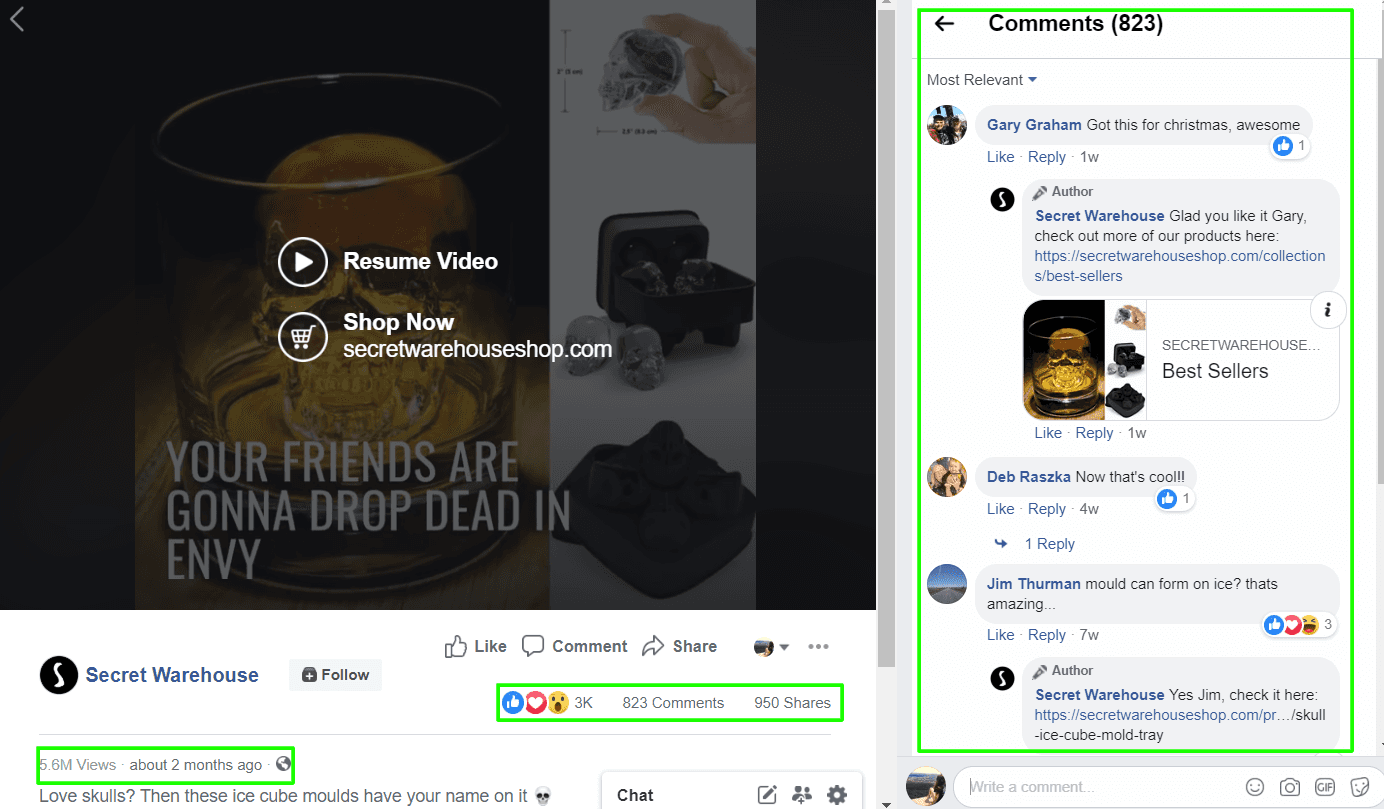This screenshot has width=1384, height=809.
Task: Open Deb Raszka's profile name
Action: [1029, 477]
